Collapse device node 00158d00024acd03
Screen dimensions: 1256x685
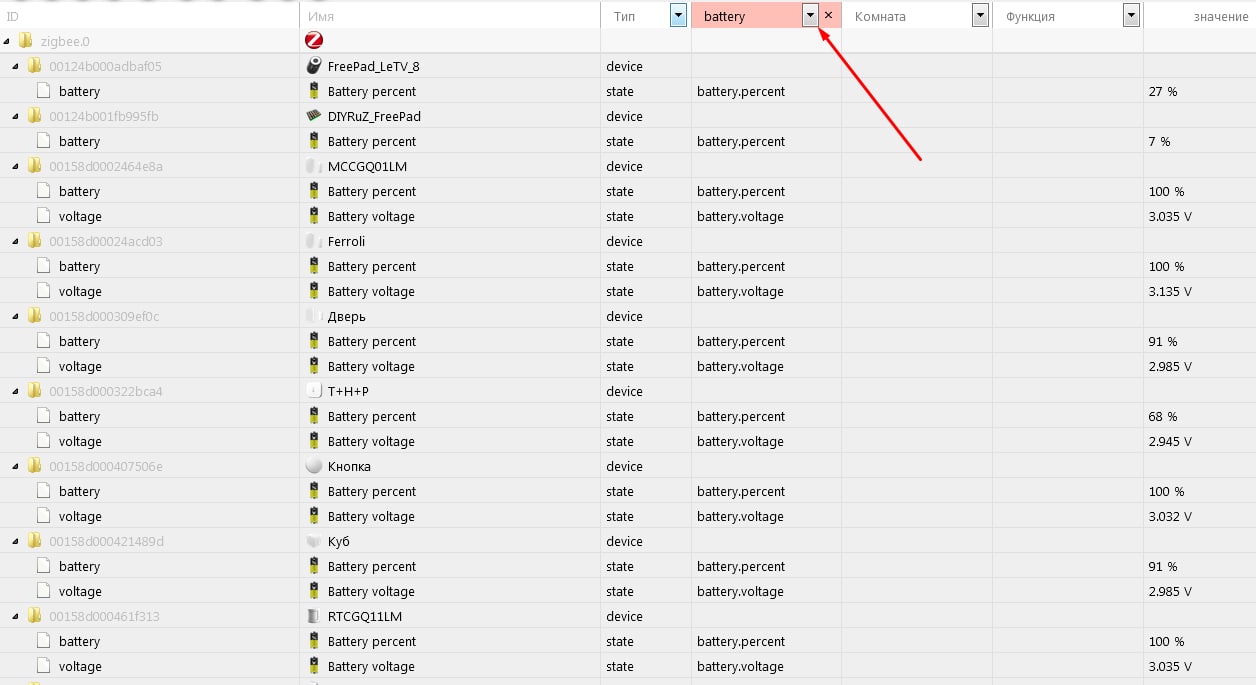coord(16,242)
